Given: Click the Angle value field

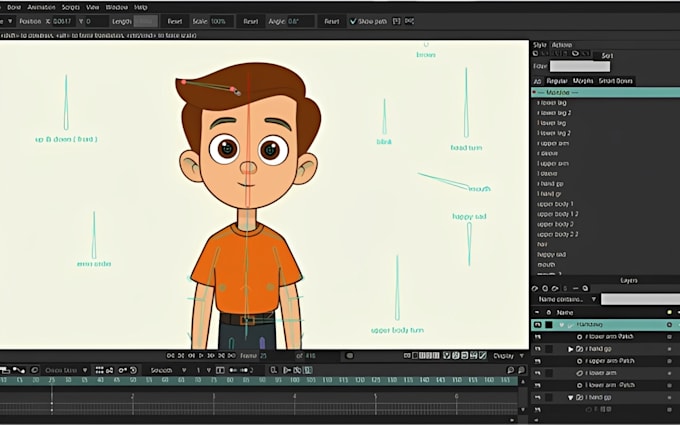Looking at the screenshot, I should [x=301, y=21].
